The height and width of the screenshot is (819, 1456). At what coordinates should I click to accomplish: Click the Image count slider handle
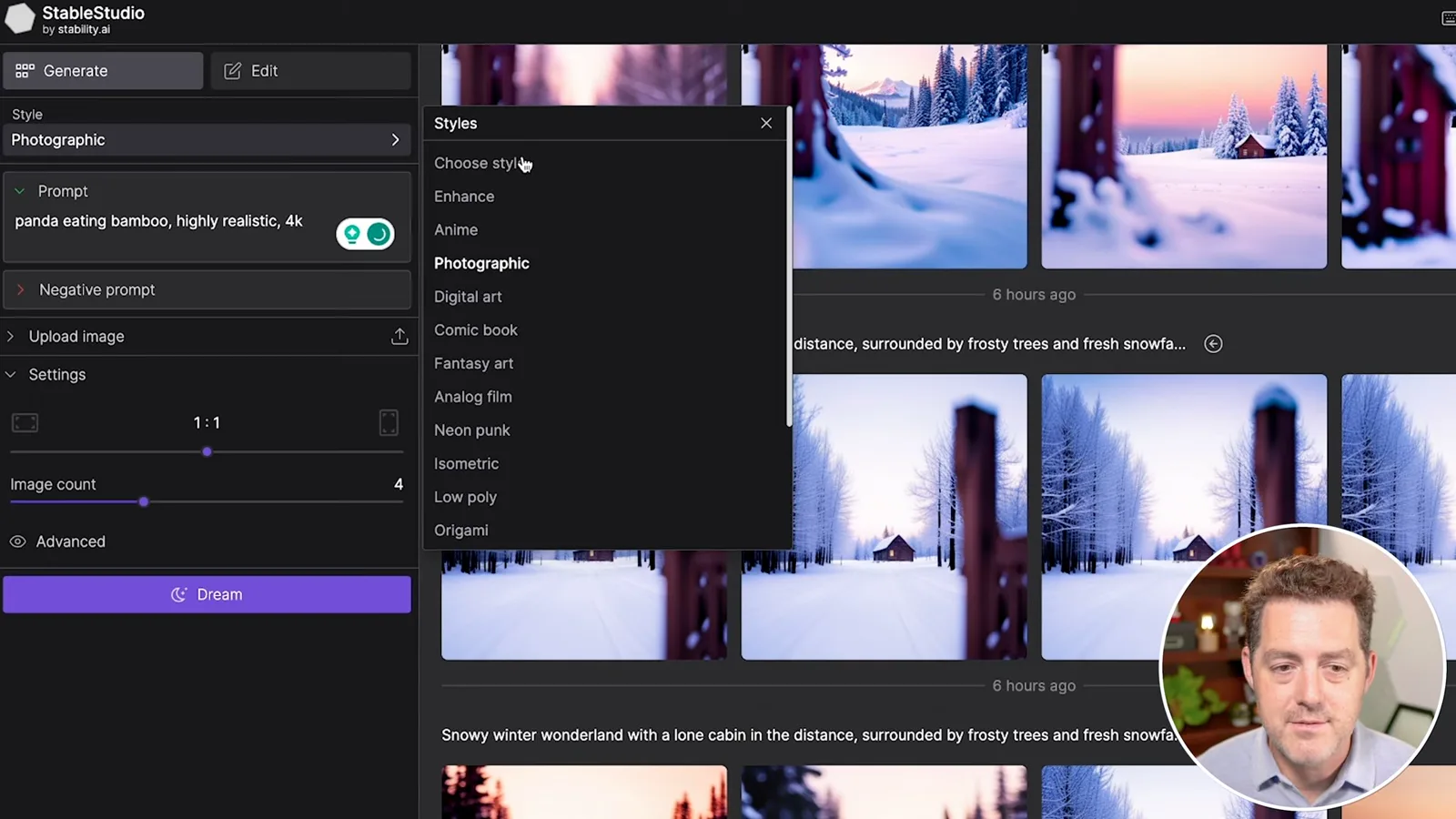[144, 501]
